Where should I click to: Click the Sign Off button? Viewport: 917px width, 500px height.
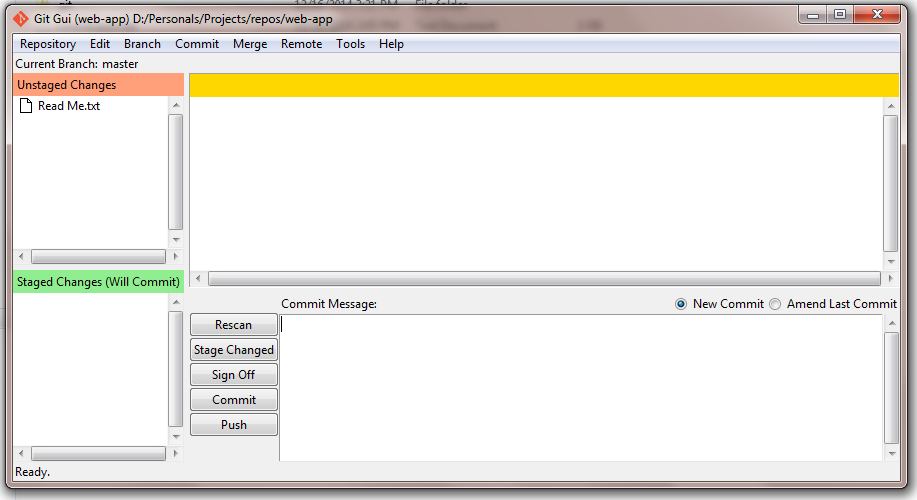(x=233, y=375)
